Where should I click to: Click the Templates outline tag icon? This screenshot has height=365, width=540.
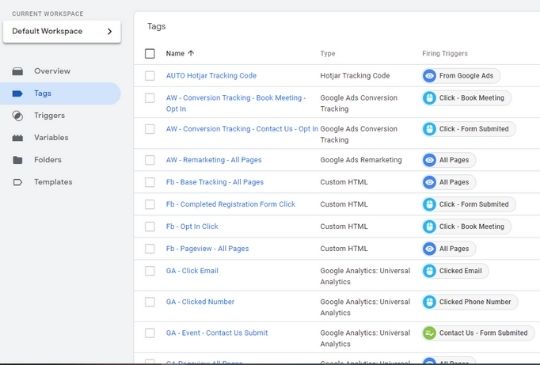(18, 182)
